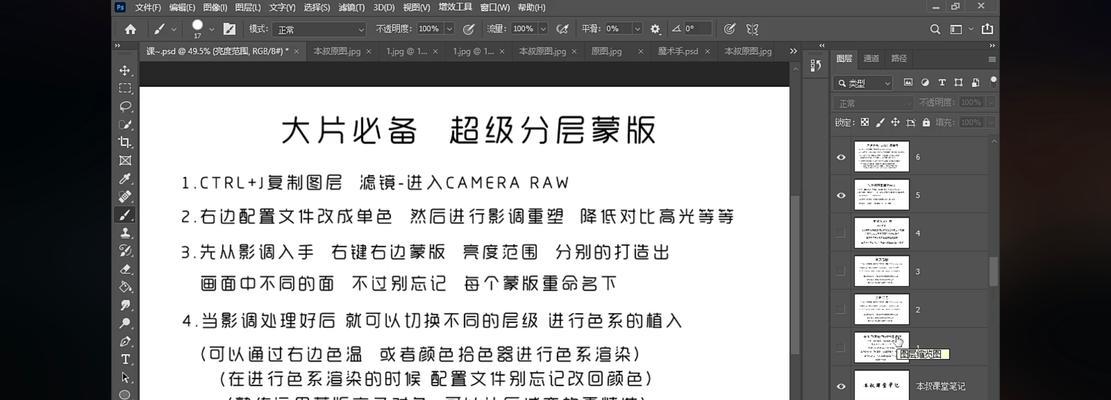Open the 平滑 smoothing dropdown arrow
The image size is (1111, 400).
637,29
